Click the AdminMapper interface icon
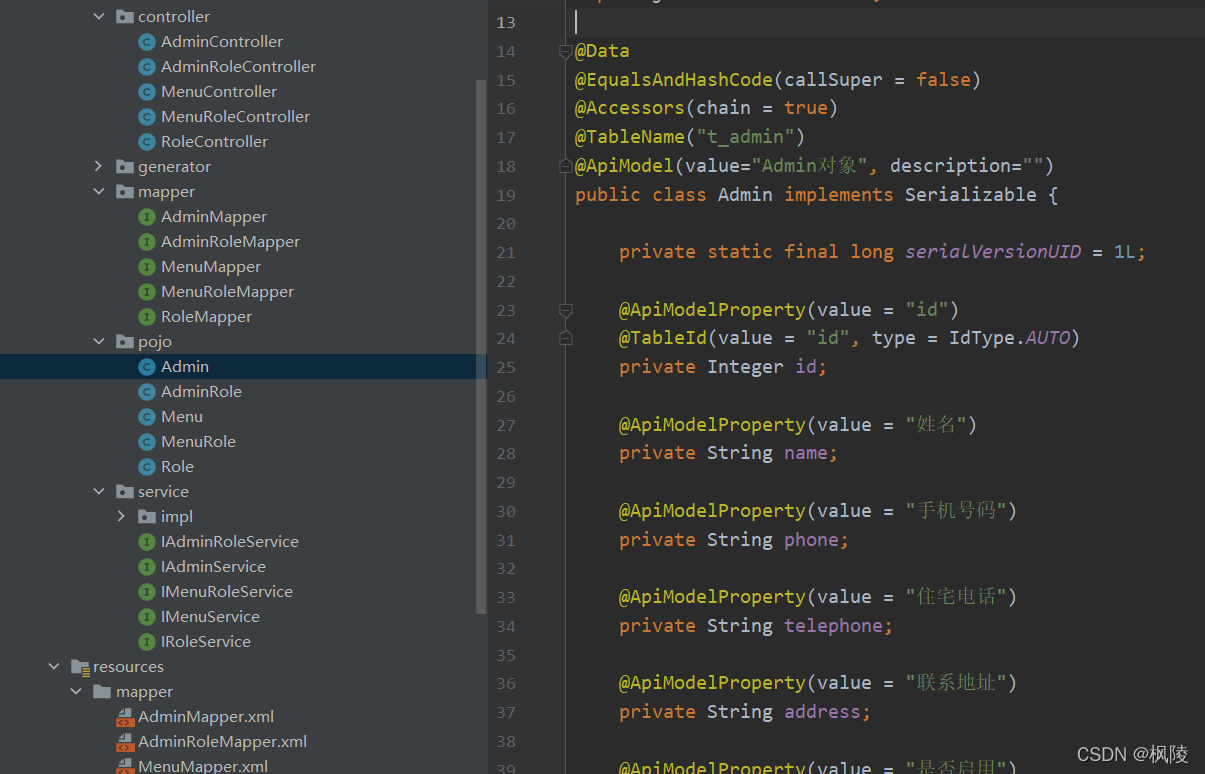Viewport: 1205px width, 774px height. (x=147, y=216)
